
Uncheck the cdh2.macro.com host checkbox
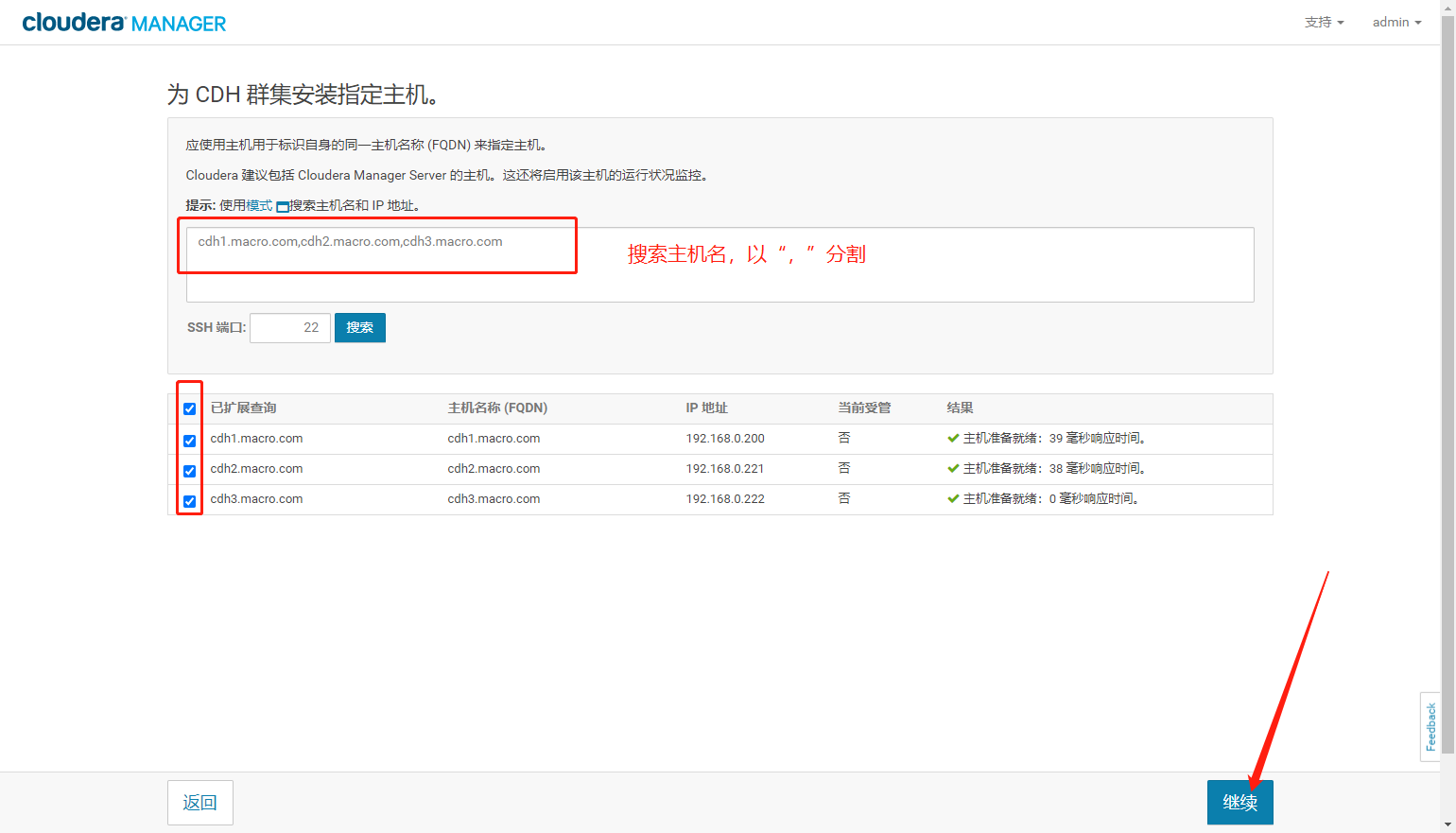189,471
